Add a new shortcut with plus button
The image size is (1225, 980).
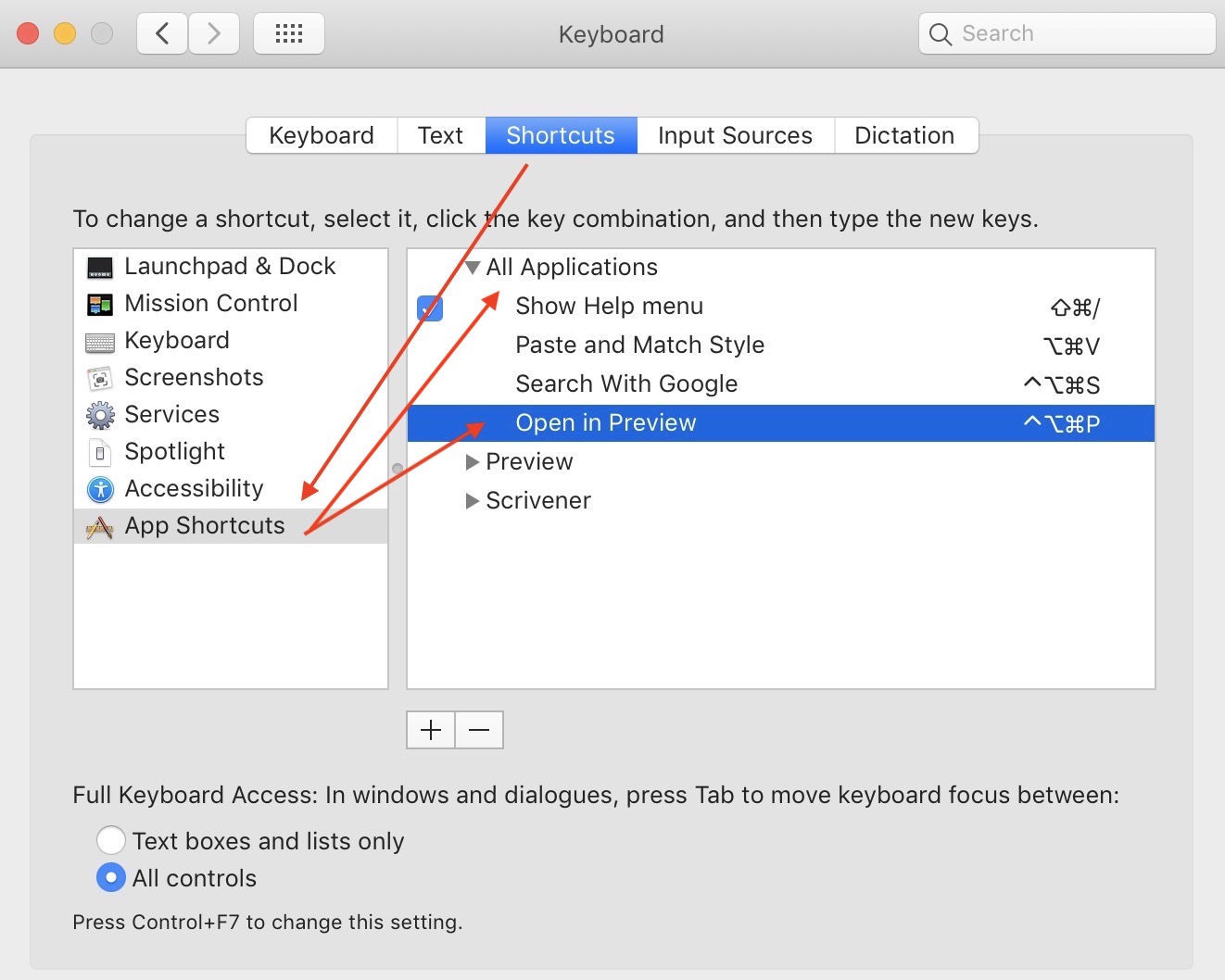coord(431,730)
